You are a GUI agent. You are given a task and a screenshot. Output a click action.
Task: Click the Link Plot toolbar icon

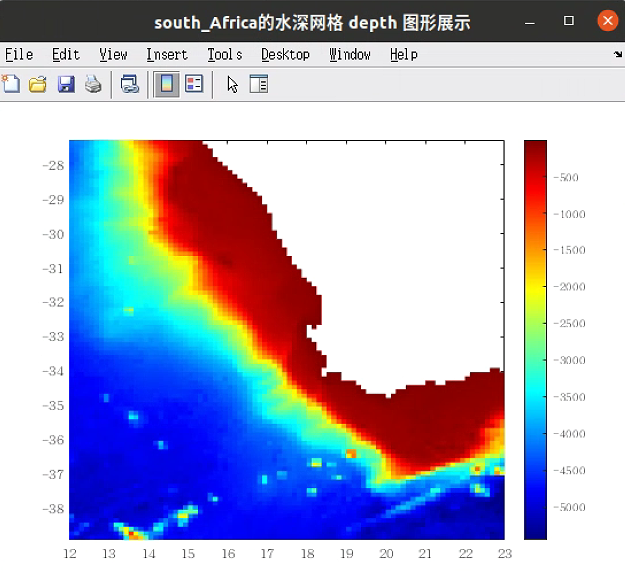[130, 84]
